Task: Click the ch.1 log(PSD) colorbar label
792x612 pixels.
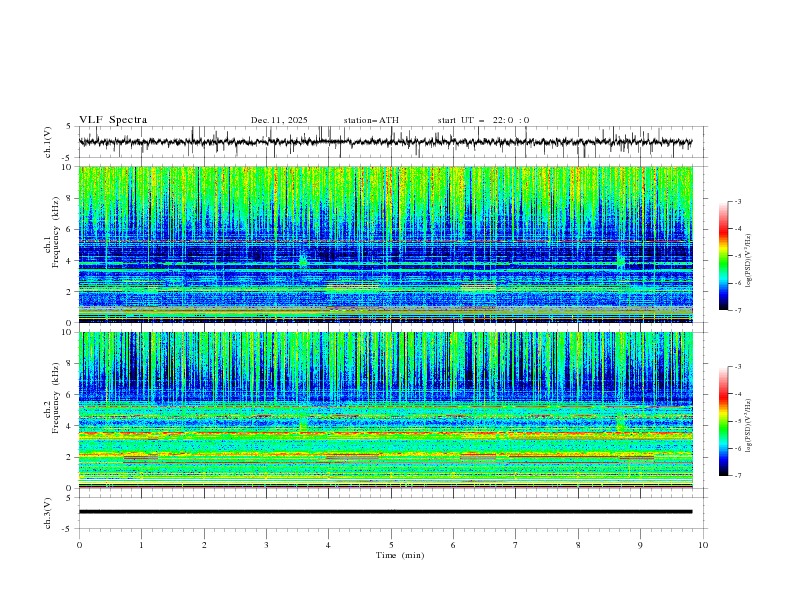Action: click(749, 261)
